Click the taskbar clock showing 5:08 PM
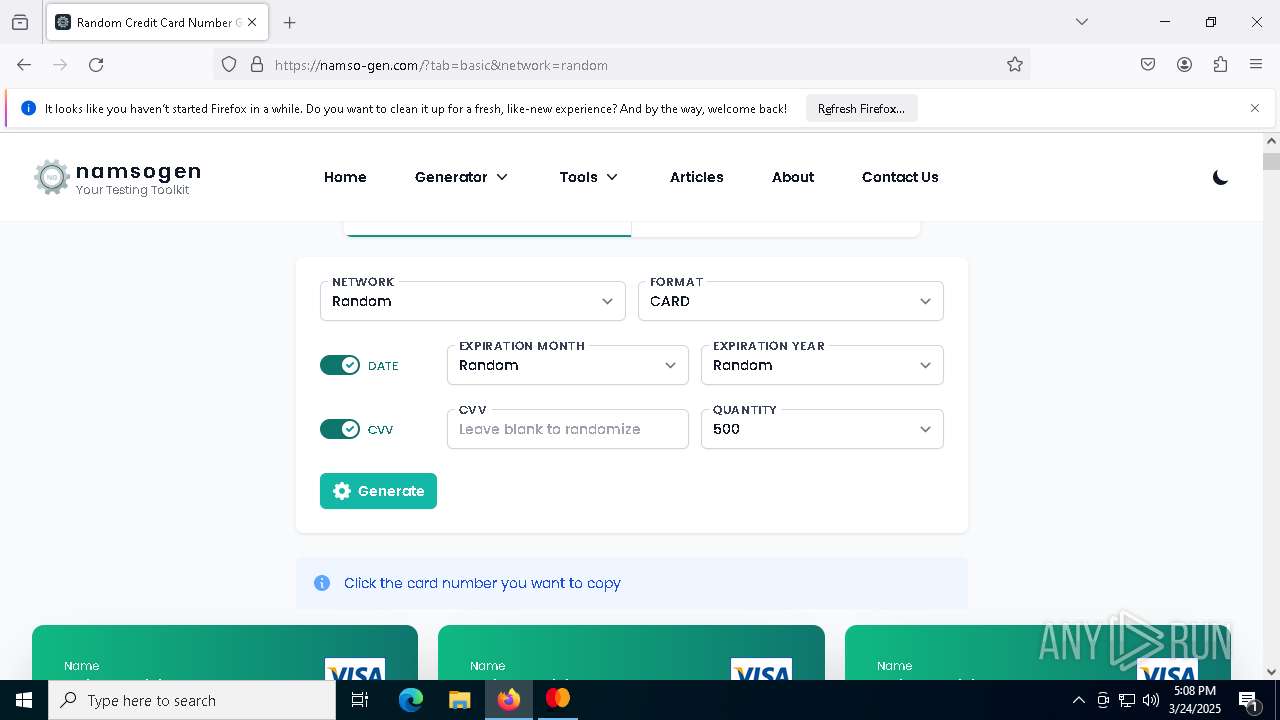 [x=1194, y=700]
